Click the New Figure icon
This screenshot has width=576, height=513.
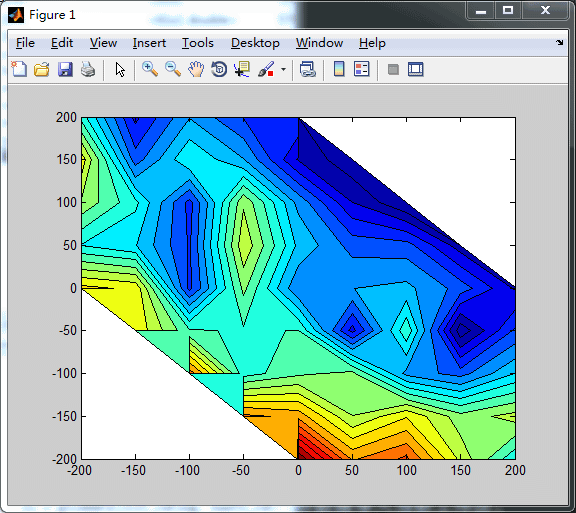point(19,69)
